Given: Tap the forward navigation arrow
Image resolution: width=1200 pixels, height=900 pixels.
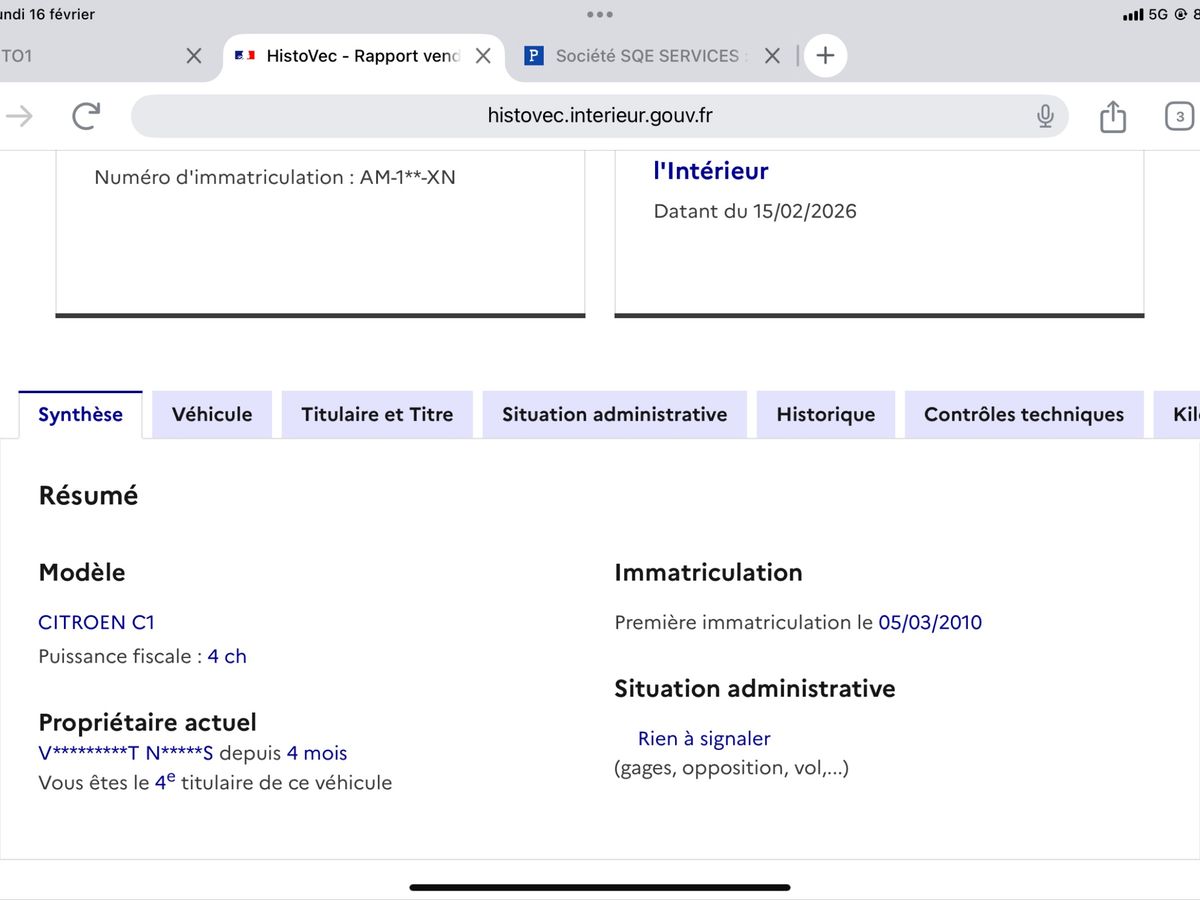Looking at the screenshot, I should click(19, 116).
